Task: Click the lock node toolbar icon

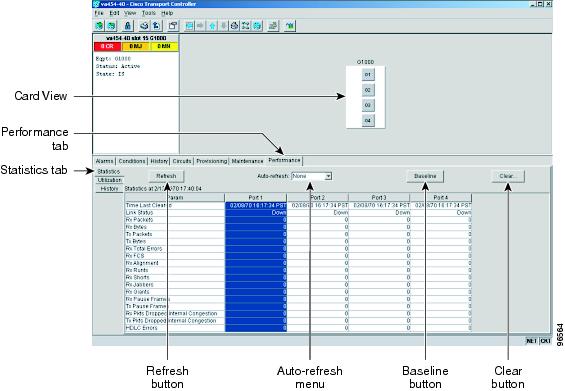Action: point(128,26)
